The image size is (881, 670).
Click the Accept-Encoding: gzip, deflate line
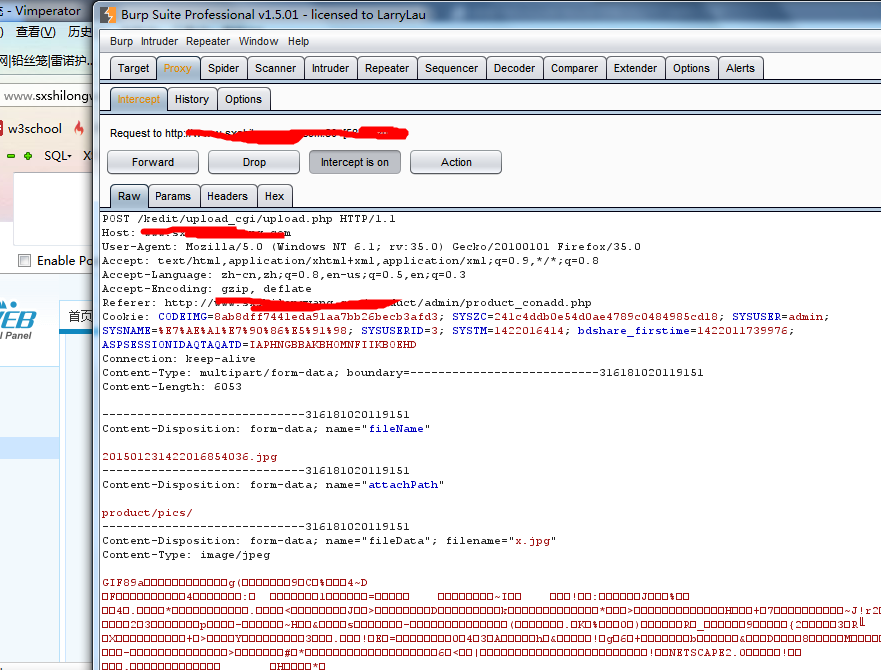(206, 289)
